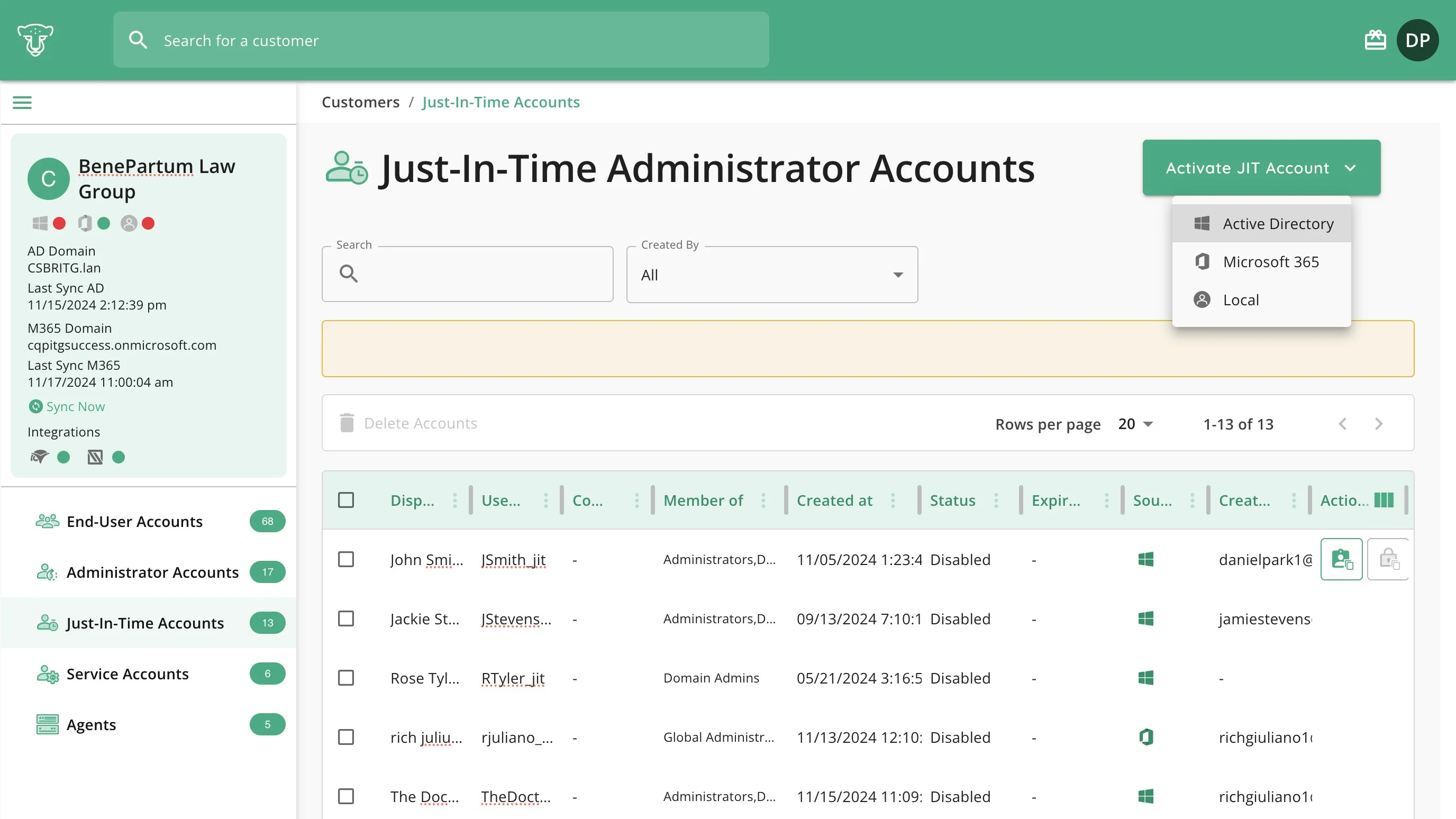Choose Local from the JIT menu
1456x819 pixels.
1261,299
